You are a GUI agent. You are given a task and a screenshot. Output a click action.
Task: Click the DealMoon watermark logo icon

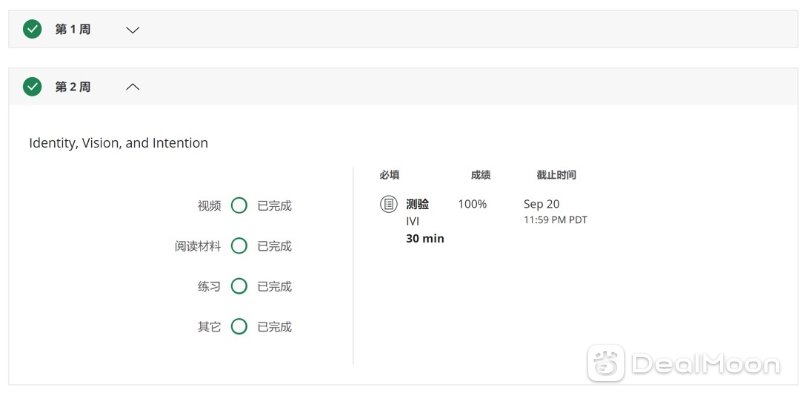(x=606, y=363)
